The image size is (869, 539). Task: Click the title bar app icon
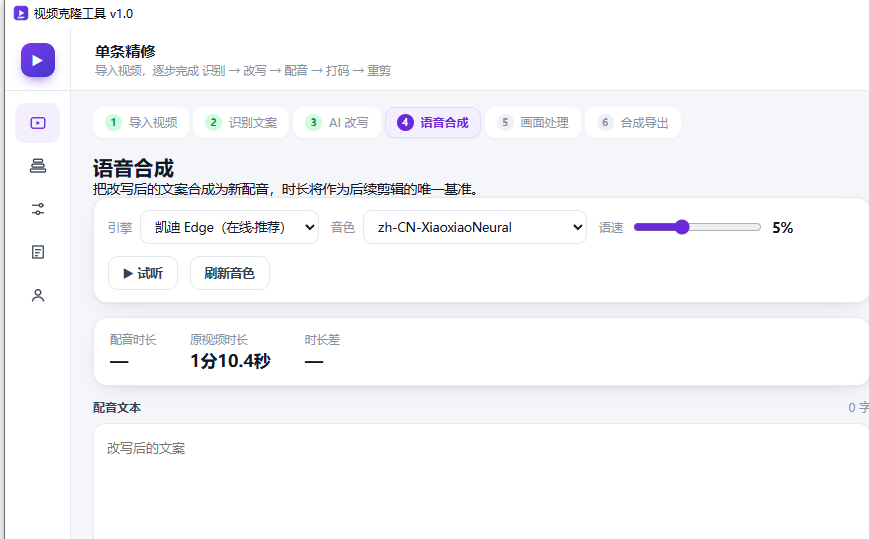click(x=21, y=13)
